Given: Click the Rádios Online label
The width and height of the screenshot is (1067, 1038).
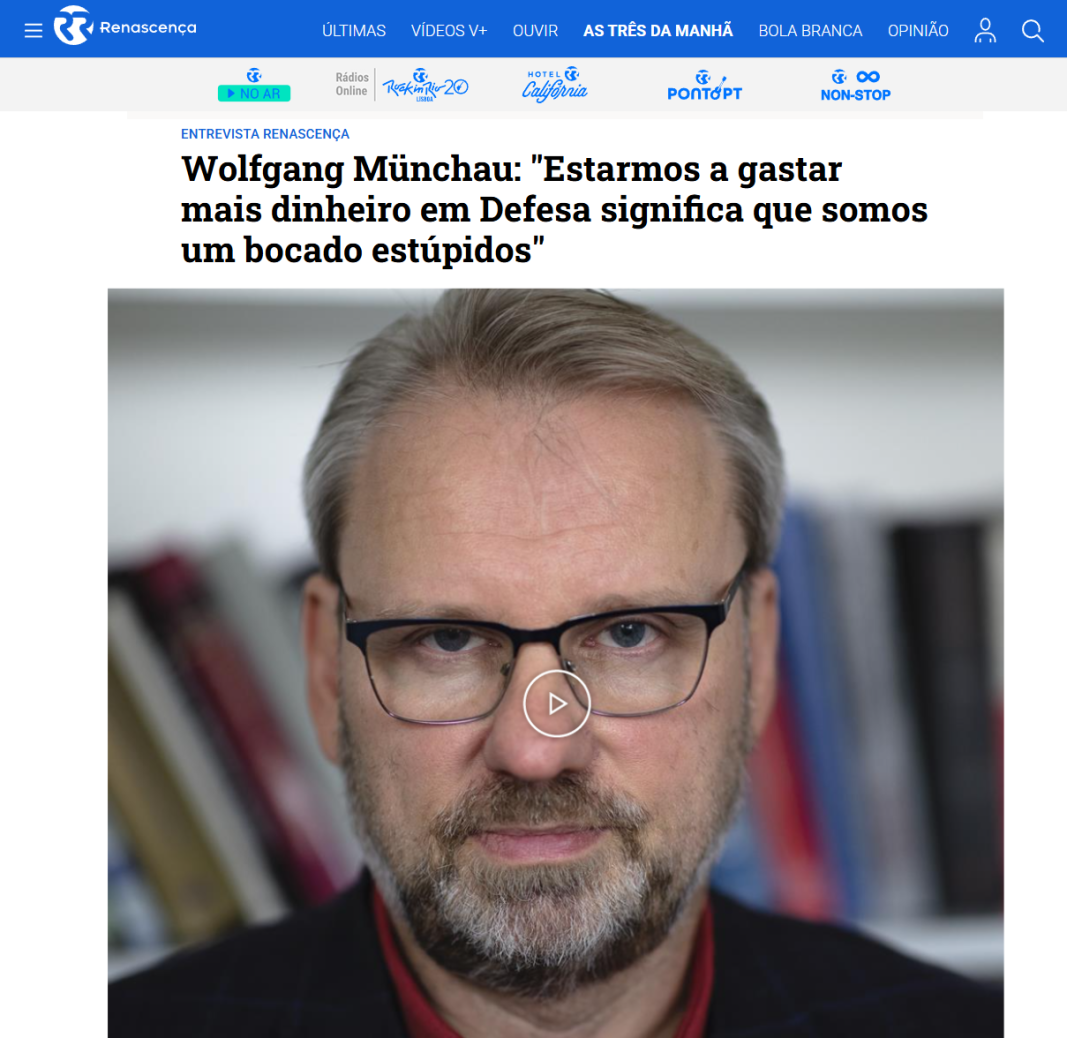Looking at the screenshot, I should tap(351, 84).
